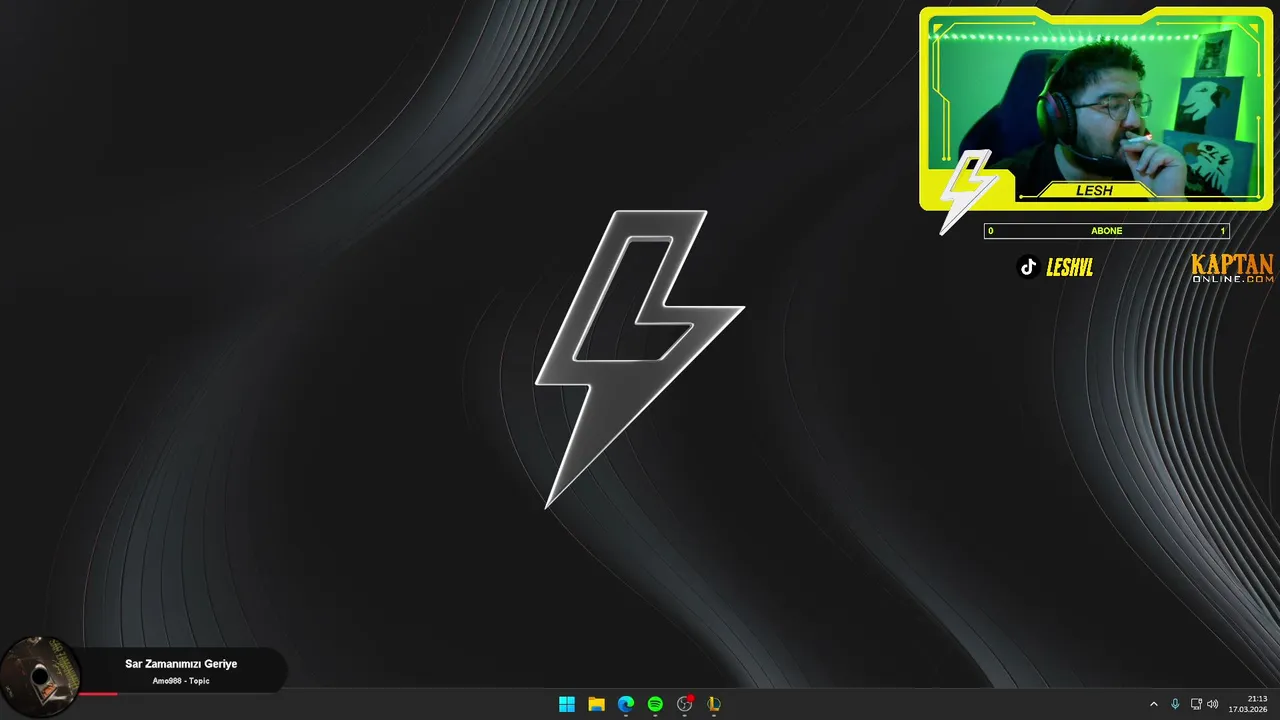The width and height of the screenshot is (1280, 720).
Task: Click the TikTok icon beside LESHVL
Action: pyautogui.click(x=1028, y=267)
